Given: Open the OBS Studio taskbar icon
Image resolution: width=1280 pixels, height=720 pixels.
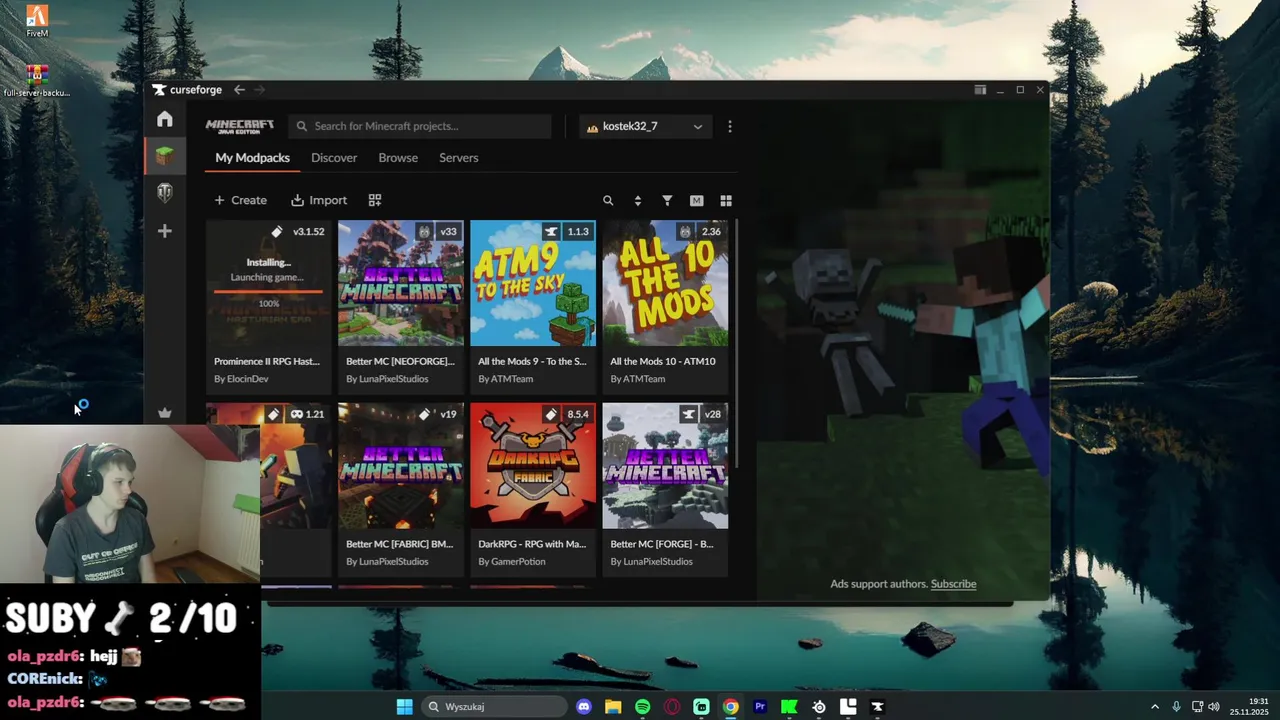Looking at the screenshot, I should (x=819, y=707).
